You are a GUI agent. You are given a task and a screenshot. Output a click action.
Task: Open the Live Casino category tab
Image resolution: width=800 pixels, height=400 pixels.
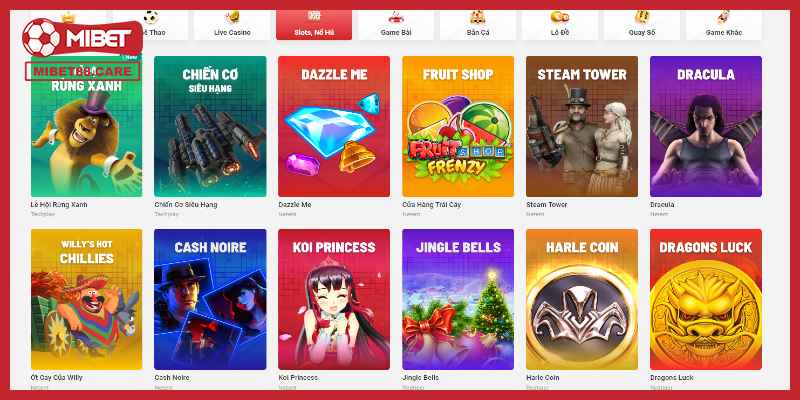click(232, 25)
